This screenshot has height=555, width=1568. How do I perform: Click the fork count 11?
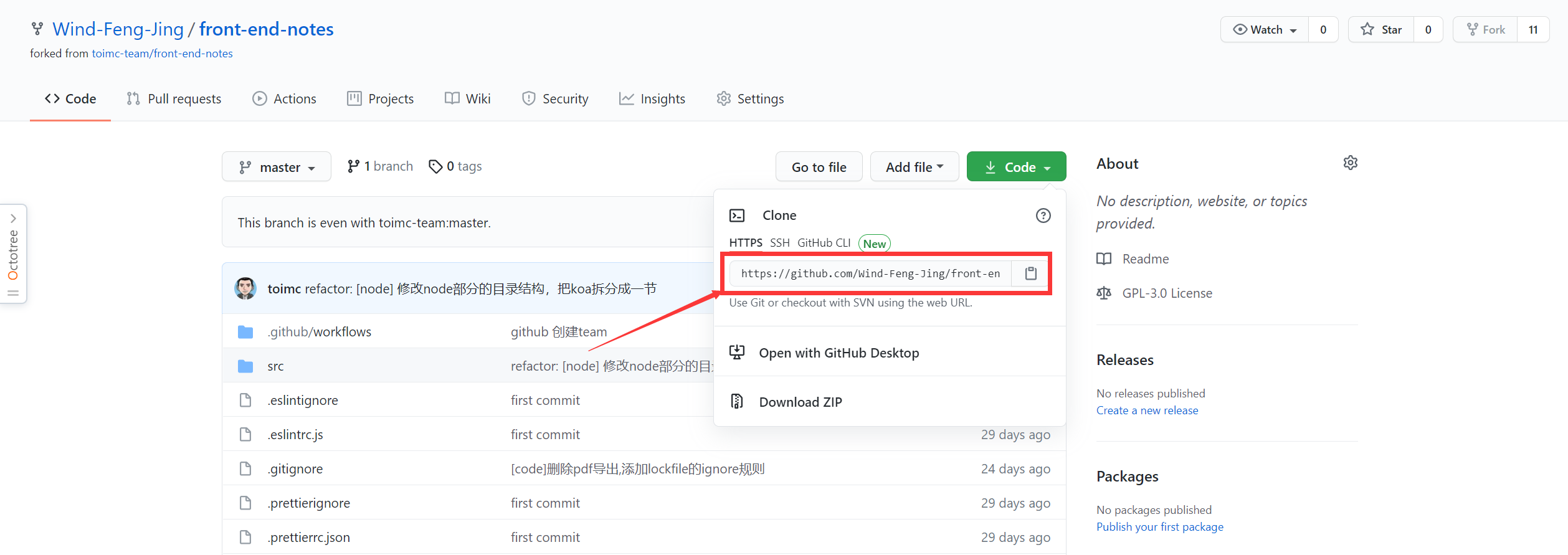point(1533,29)
